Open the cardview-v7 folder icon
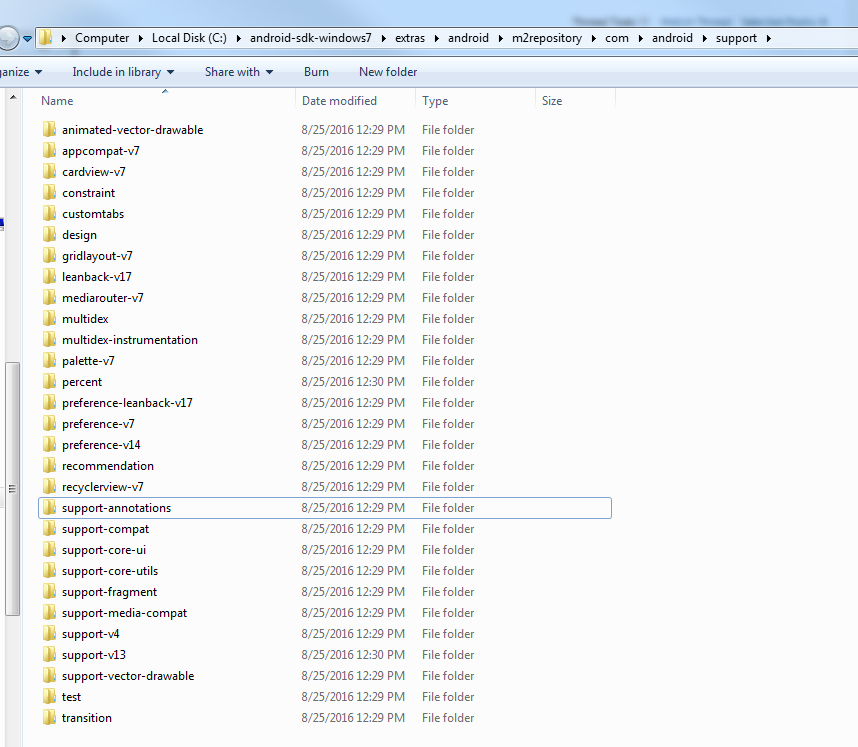 50,171
